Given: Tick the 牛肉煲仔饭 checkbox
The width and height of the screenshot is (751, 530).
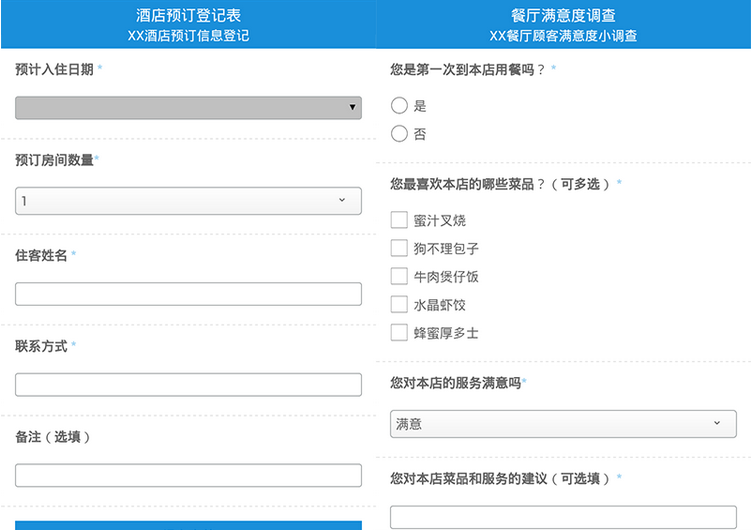Looking at the screenshot, I should coord(399,276).
